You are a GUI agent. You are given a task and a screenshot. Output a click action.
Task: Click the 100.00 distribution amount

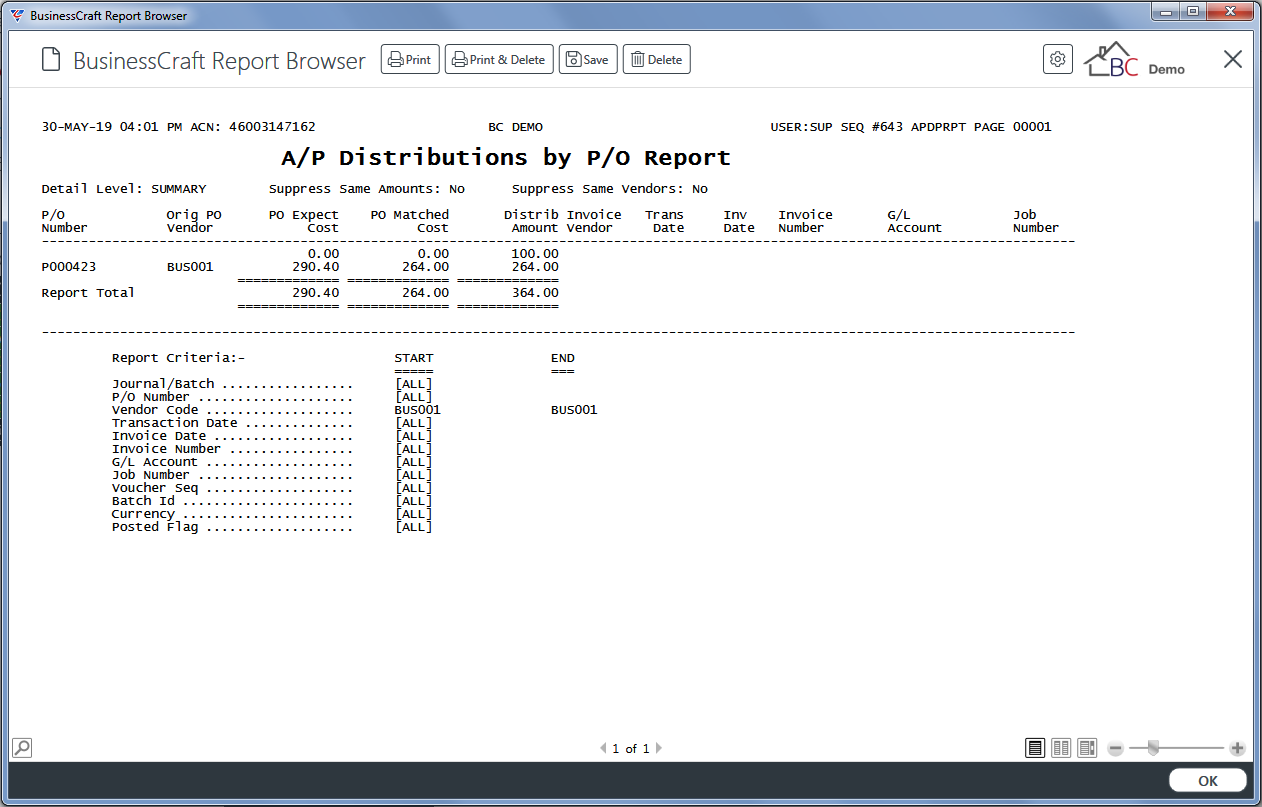(x=535, y=254)
